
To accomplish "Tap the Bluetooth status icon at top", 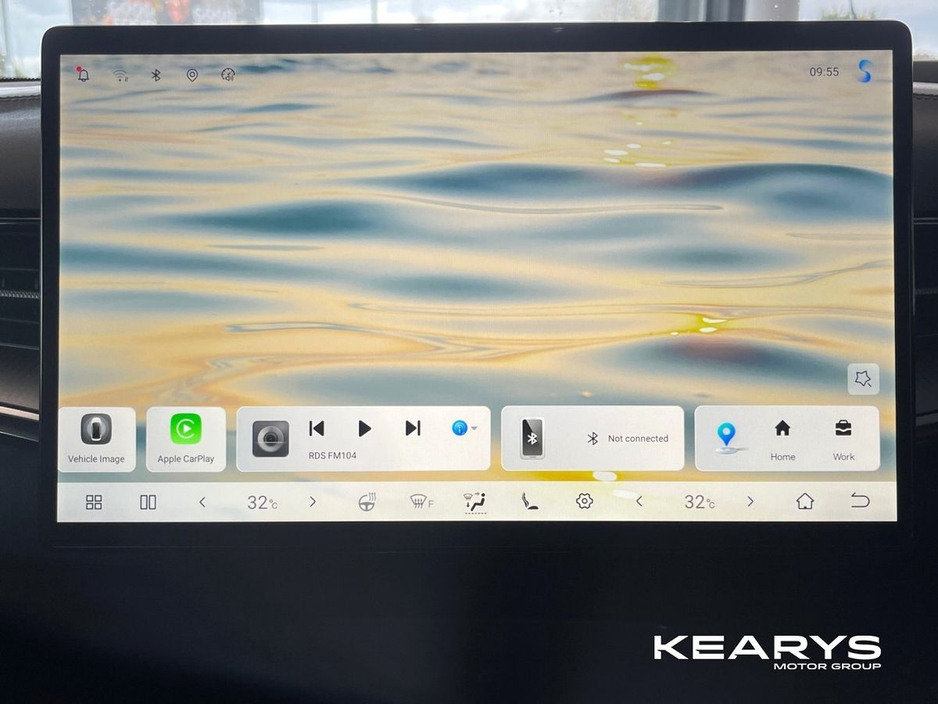I will pyautogui.click(x=155, y=75).
